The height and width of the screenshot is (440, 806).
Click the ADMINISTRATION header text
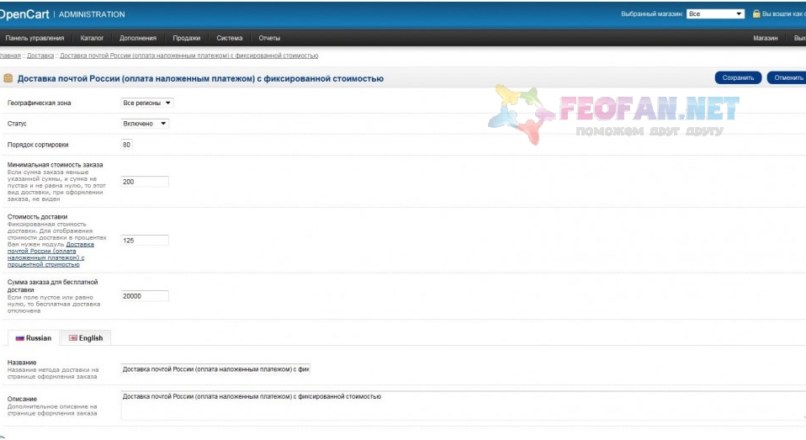pos(91,14)
